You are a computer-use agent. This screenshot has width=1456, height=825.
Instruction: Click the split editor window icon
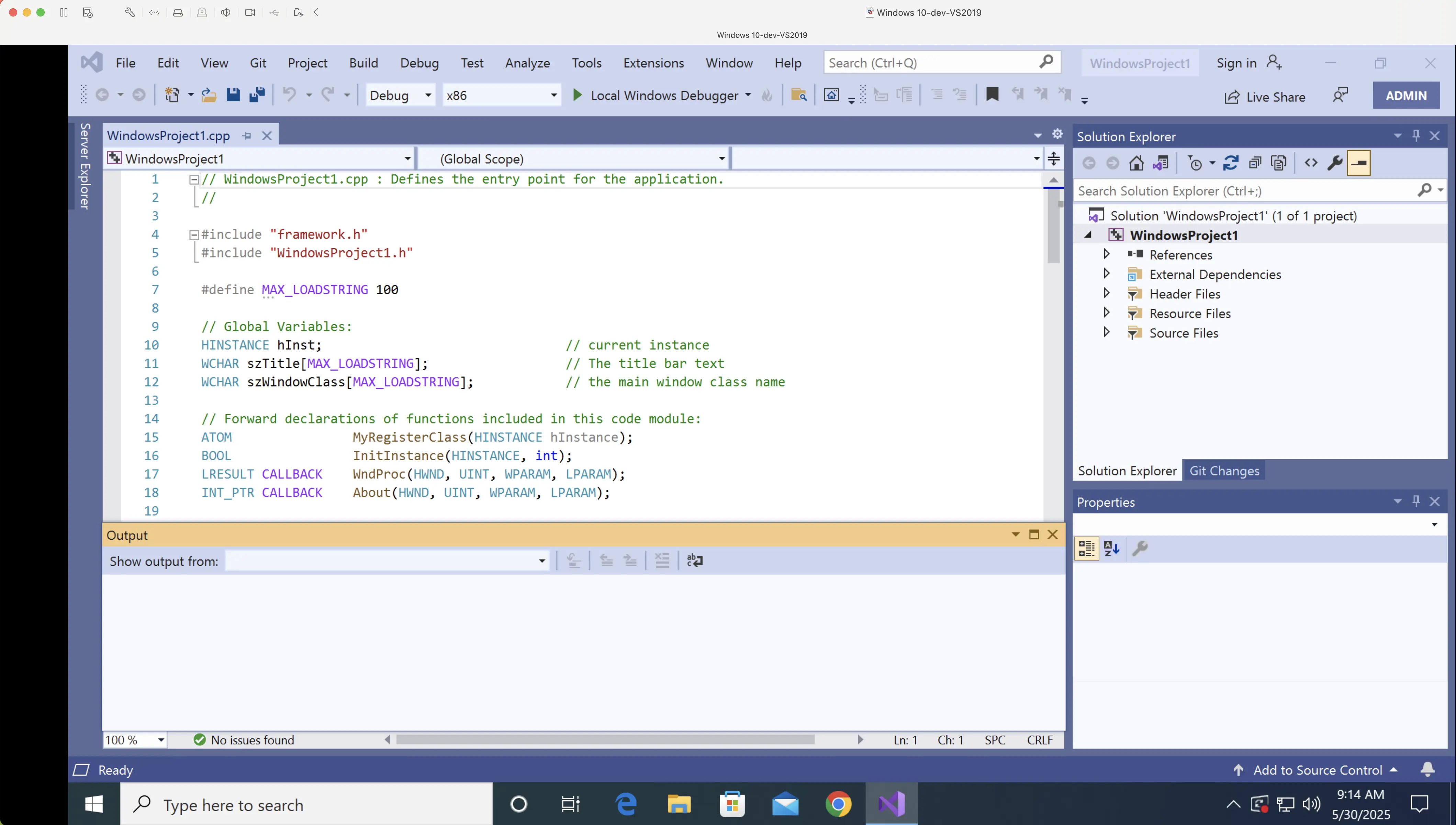[x=1053, y=159]
